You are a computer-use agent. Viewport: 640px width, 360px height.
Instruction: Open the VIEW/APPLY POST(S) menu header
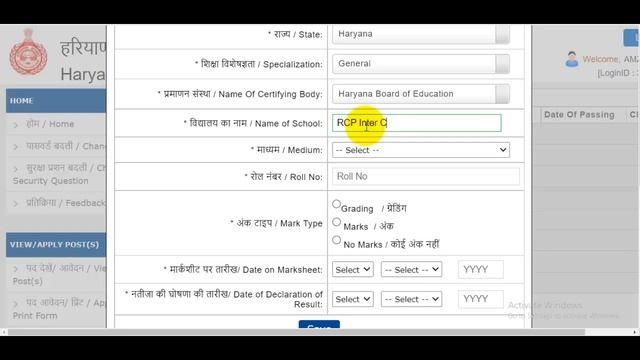(x=56, y=244)
